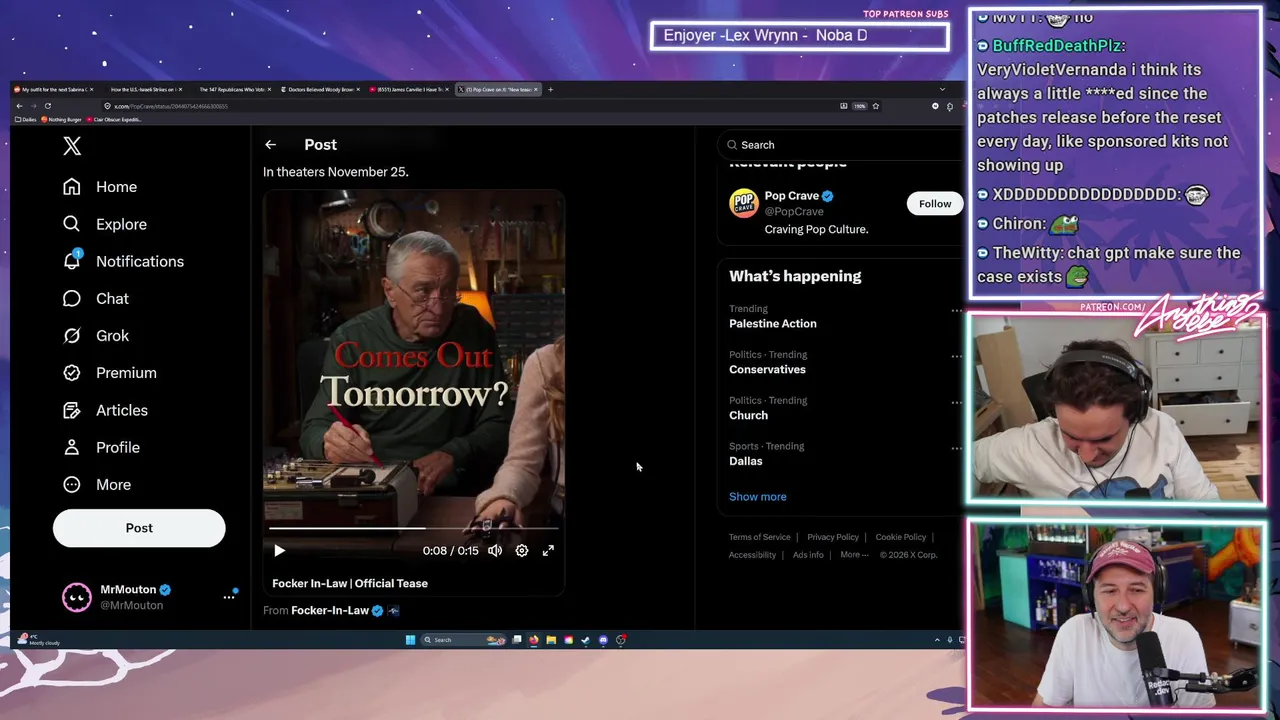Open Grok from the sidebar
Image resolution: width=1280 pixels, height=720 pixels.
point(95,336)
